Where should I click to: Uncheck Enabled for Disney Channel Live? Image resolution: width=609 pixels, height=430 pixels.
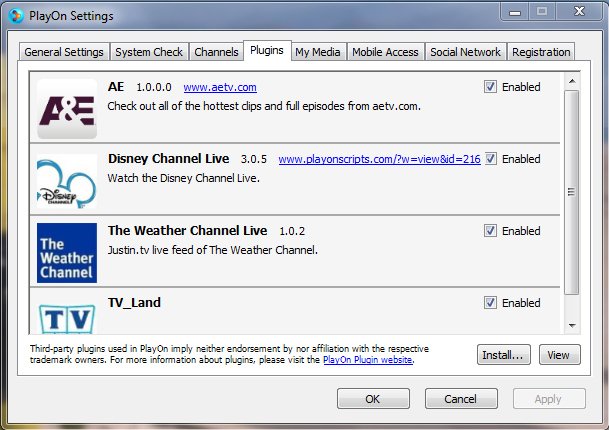click(x=491, y=158)
